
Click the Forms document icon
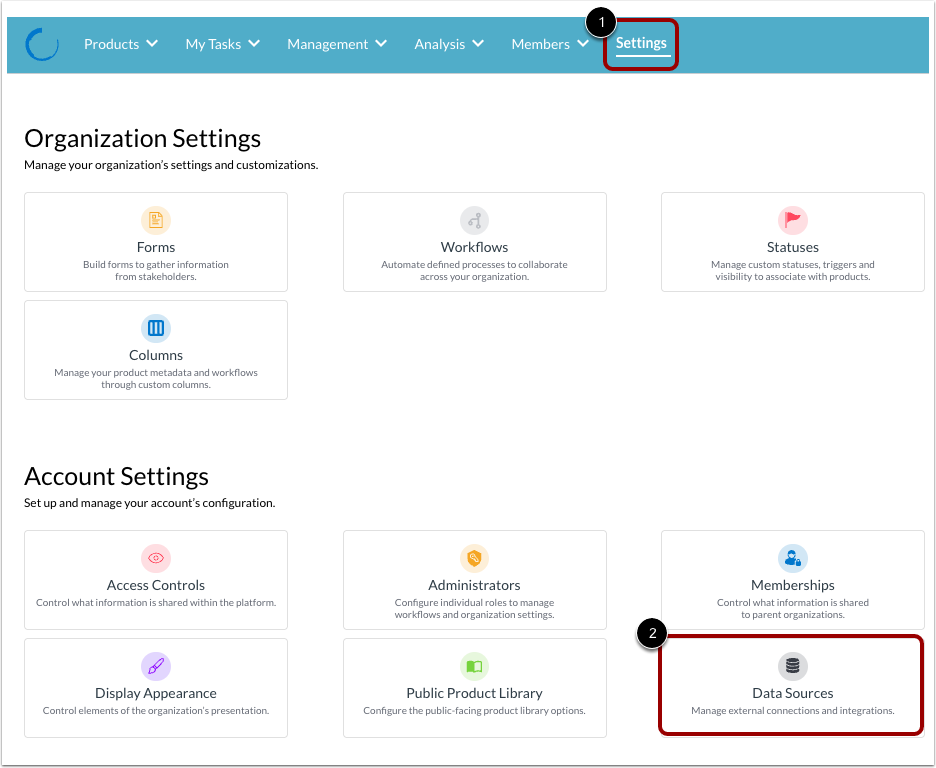(156, 220)
